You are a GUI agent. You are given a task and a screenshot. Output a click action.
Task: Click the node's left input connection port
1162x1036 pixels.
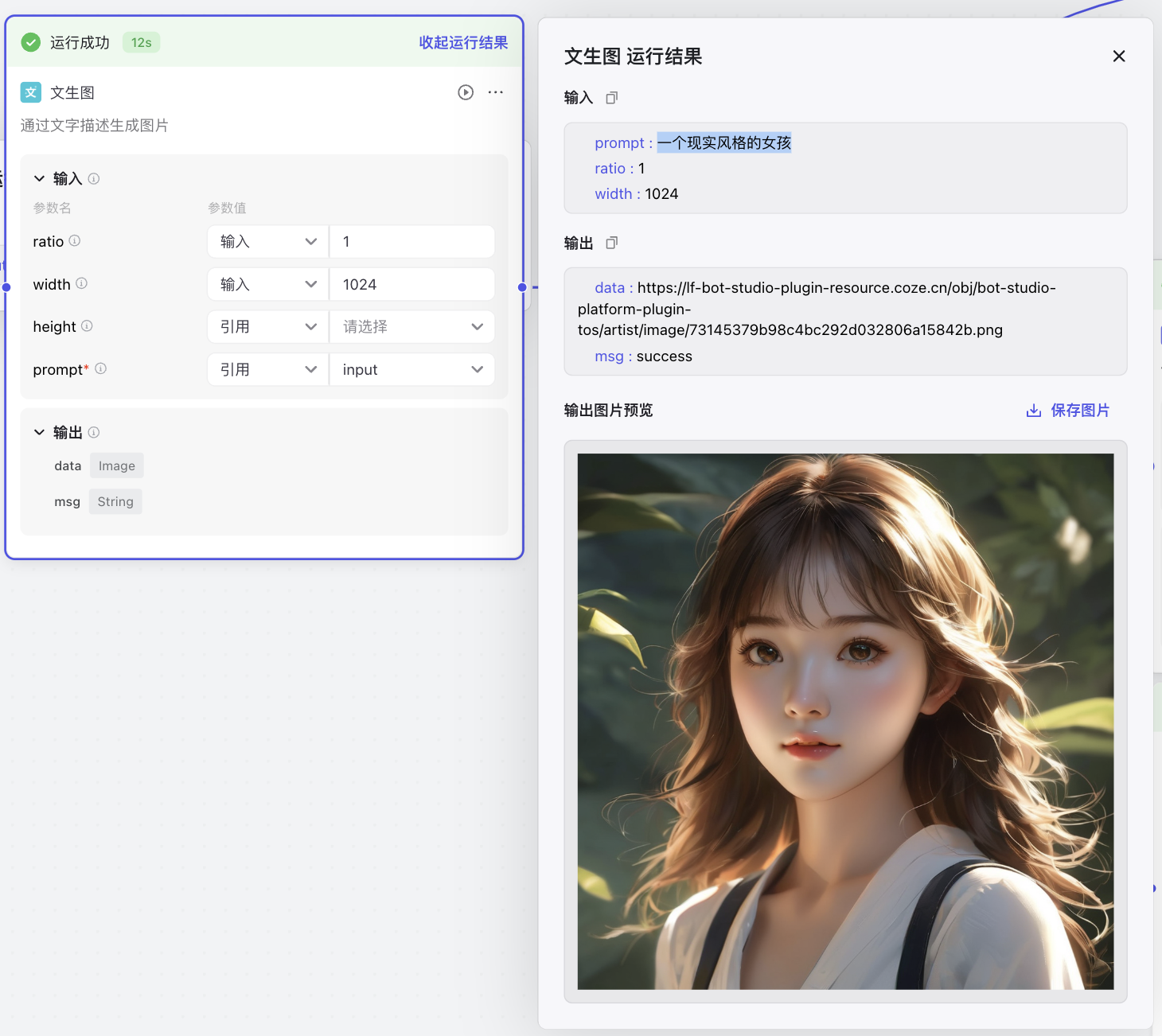(x=6, y=287)
